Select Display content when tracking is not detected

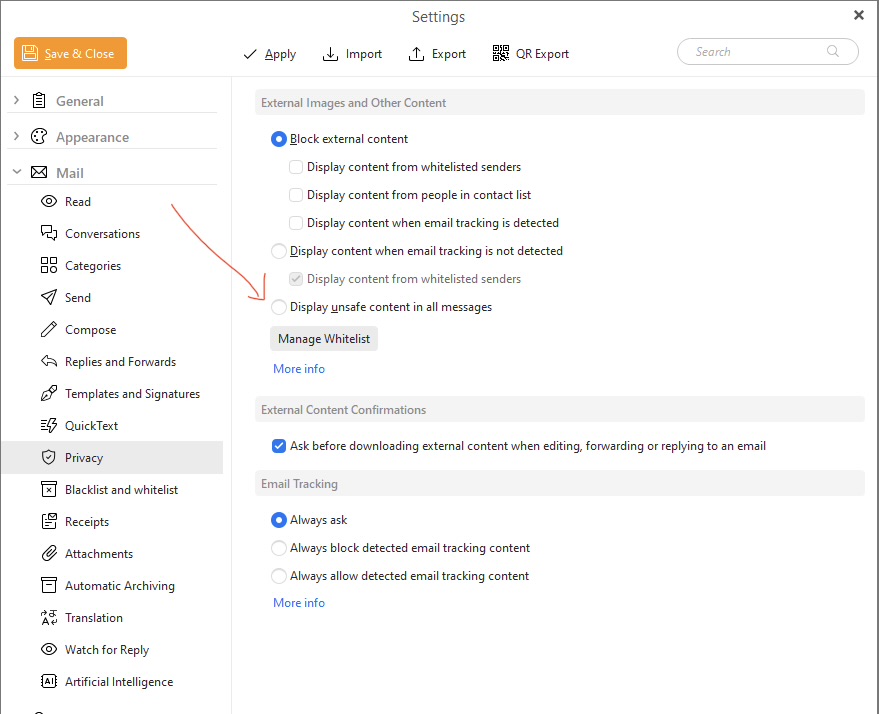tap(279, 251)
